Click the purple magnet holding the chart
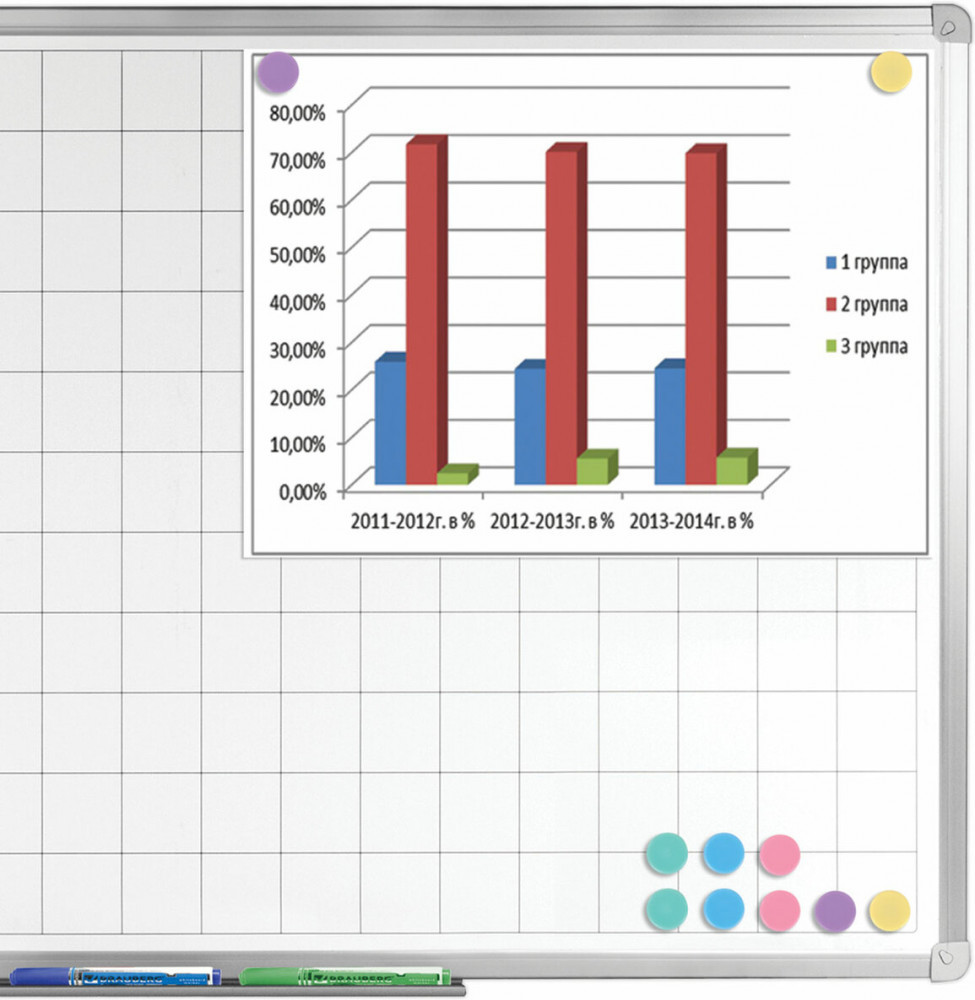 tap(278, 73)
